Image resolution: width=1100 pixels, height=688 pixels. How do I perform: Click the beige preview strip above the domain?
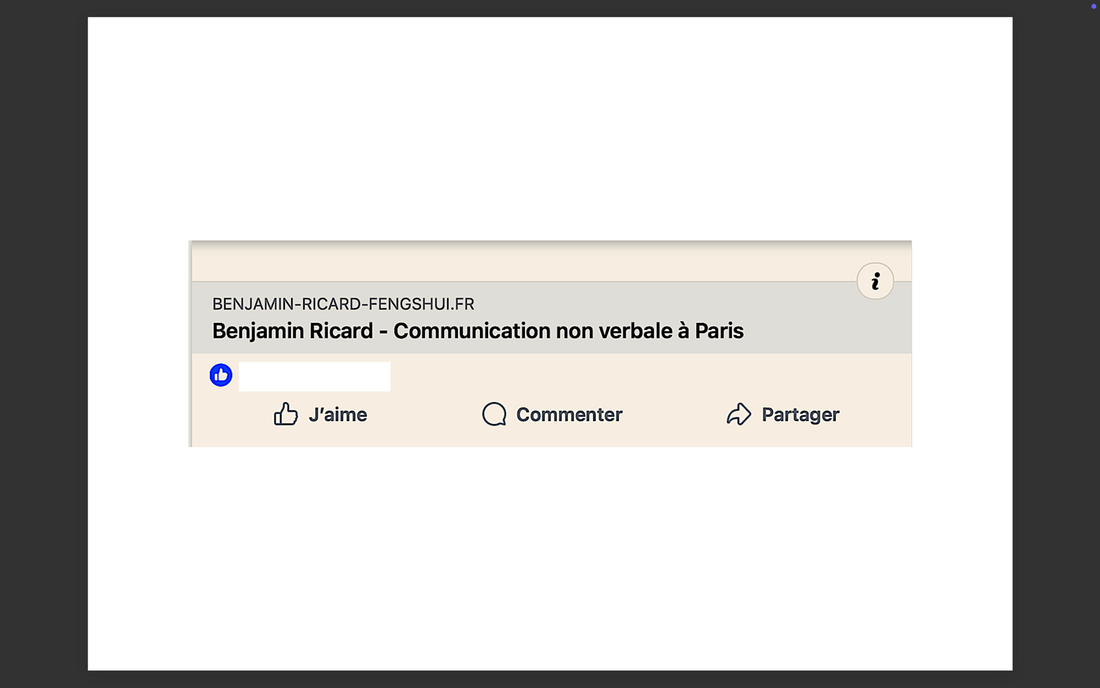520,264
